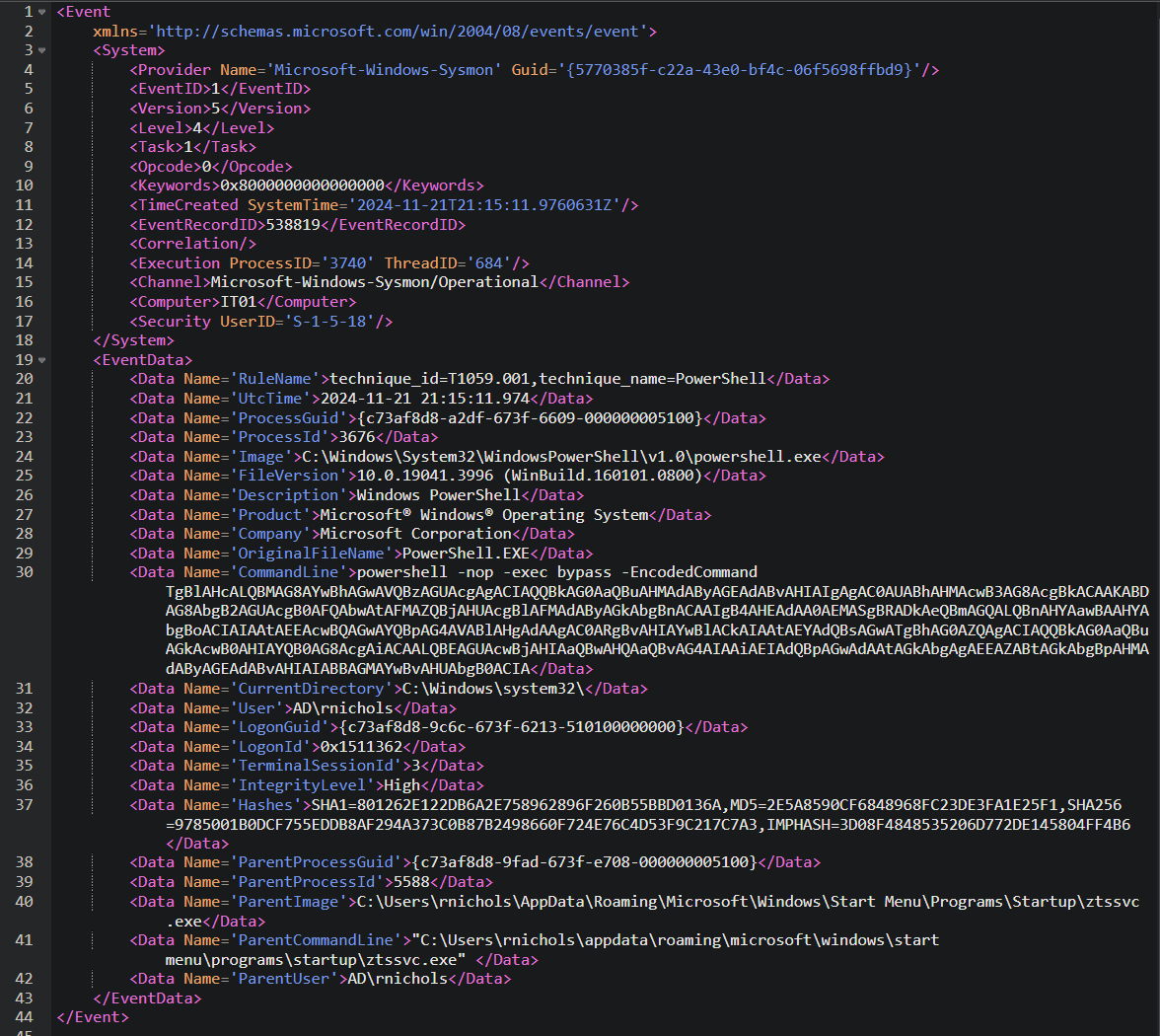Click EventRecordID value 538819
Image resolution: width=1160 pixels, height=1036 pixels.
293,224
